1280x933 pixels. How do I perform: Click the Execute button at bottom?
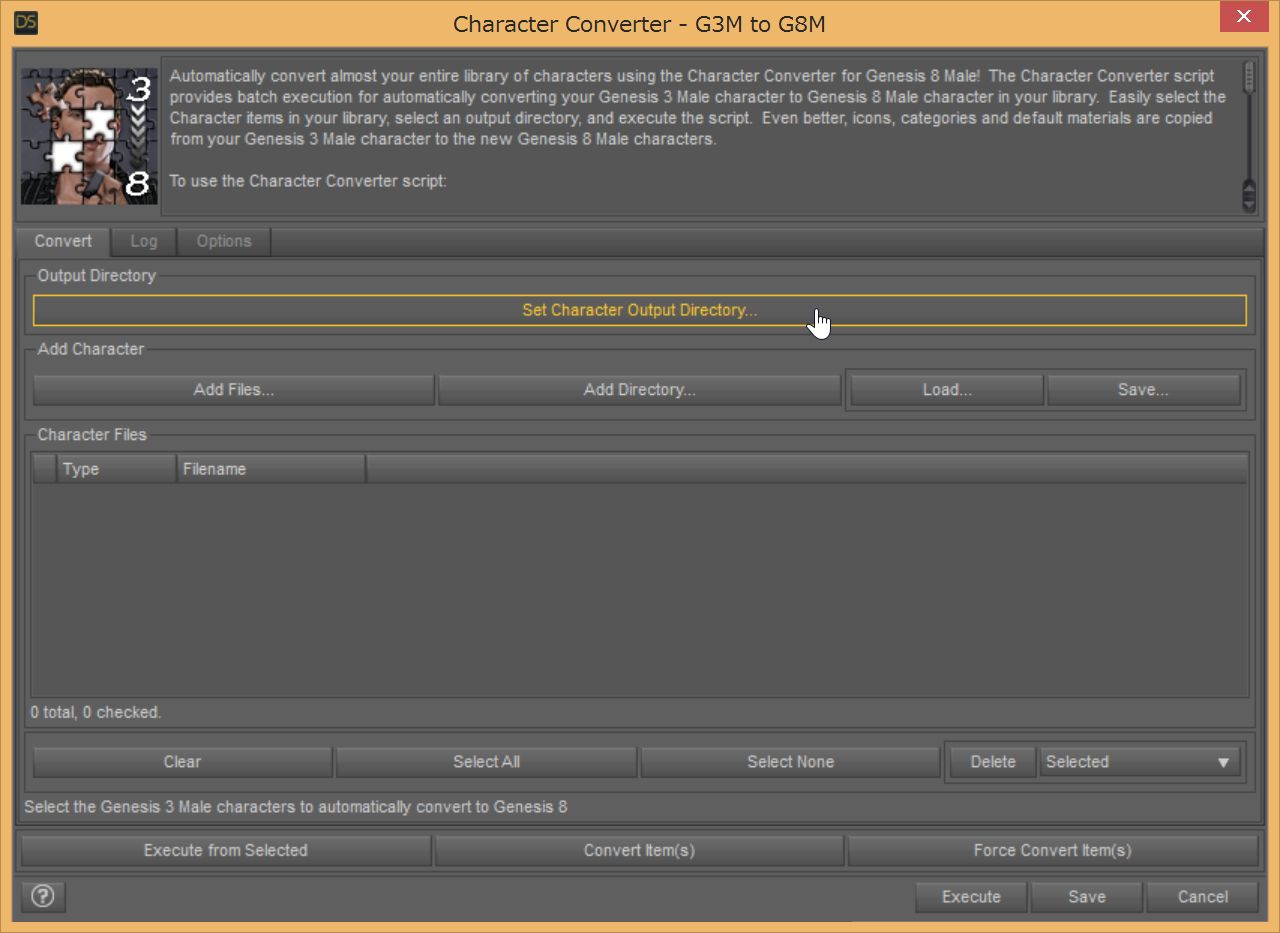[971, 897]
